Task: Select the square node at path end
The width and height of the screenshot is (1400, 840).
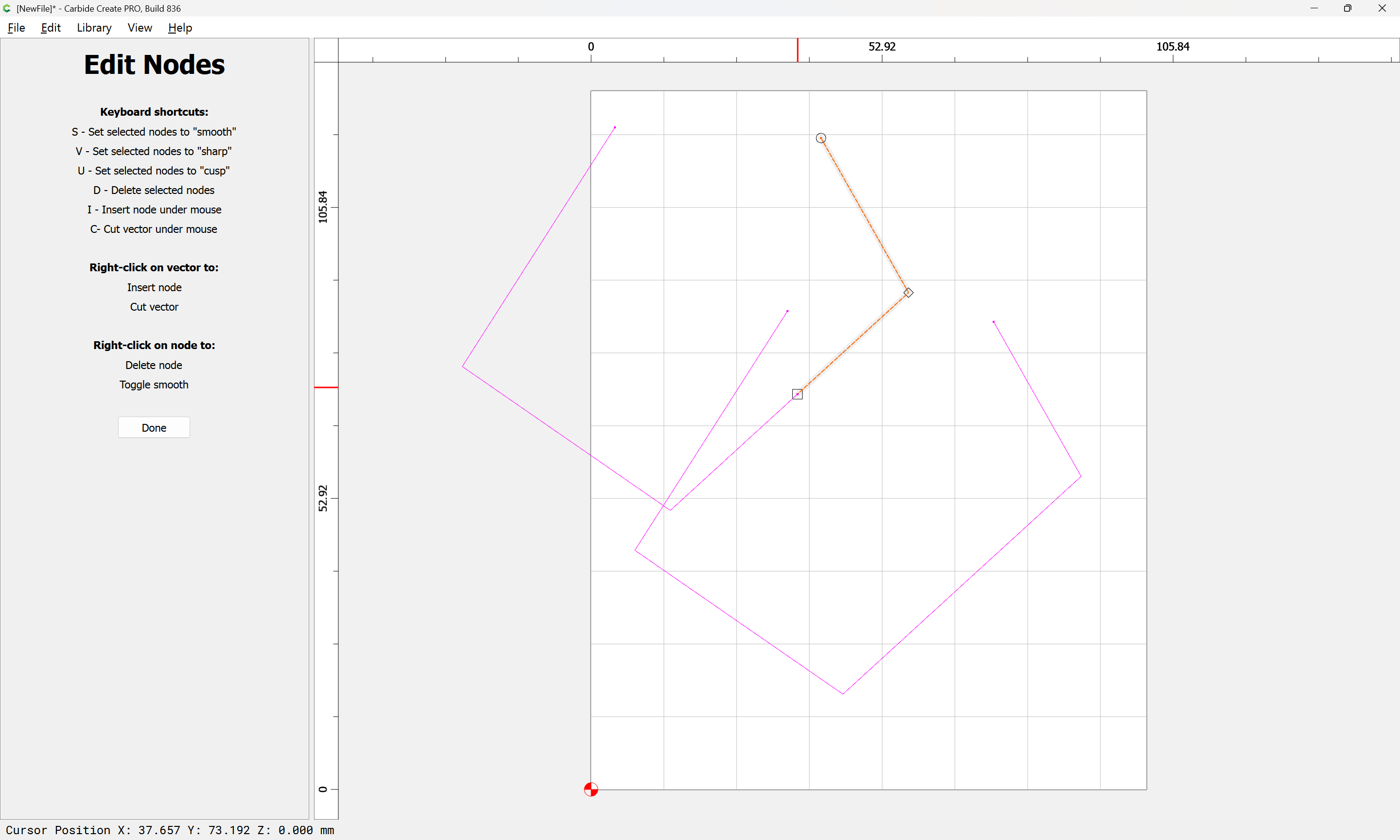Action: point(797,395)
